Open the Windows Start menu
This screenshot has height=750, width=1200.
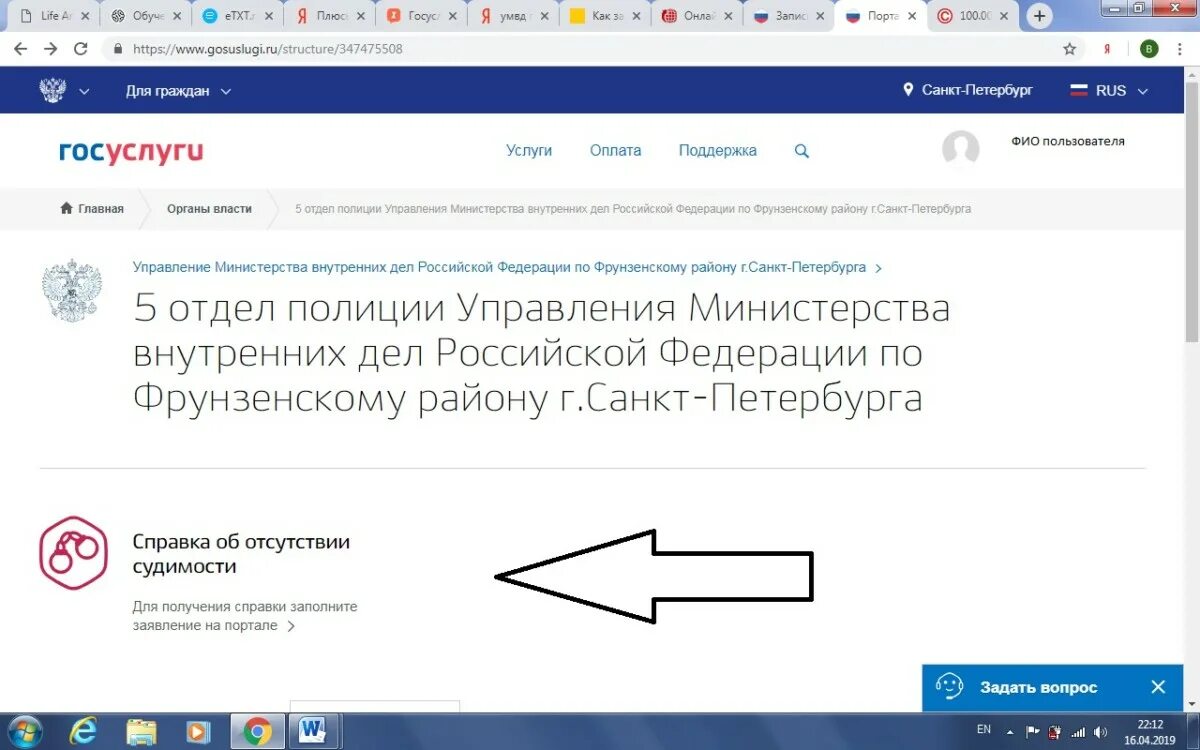pos(24,732)
